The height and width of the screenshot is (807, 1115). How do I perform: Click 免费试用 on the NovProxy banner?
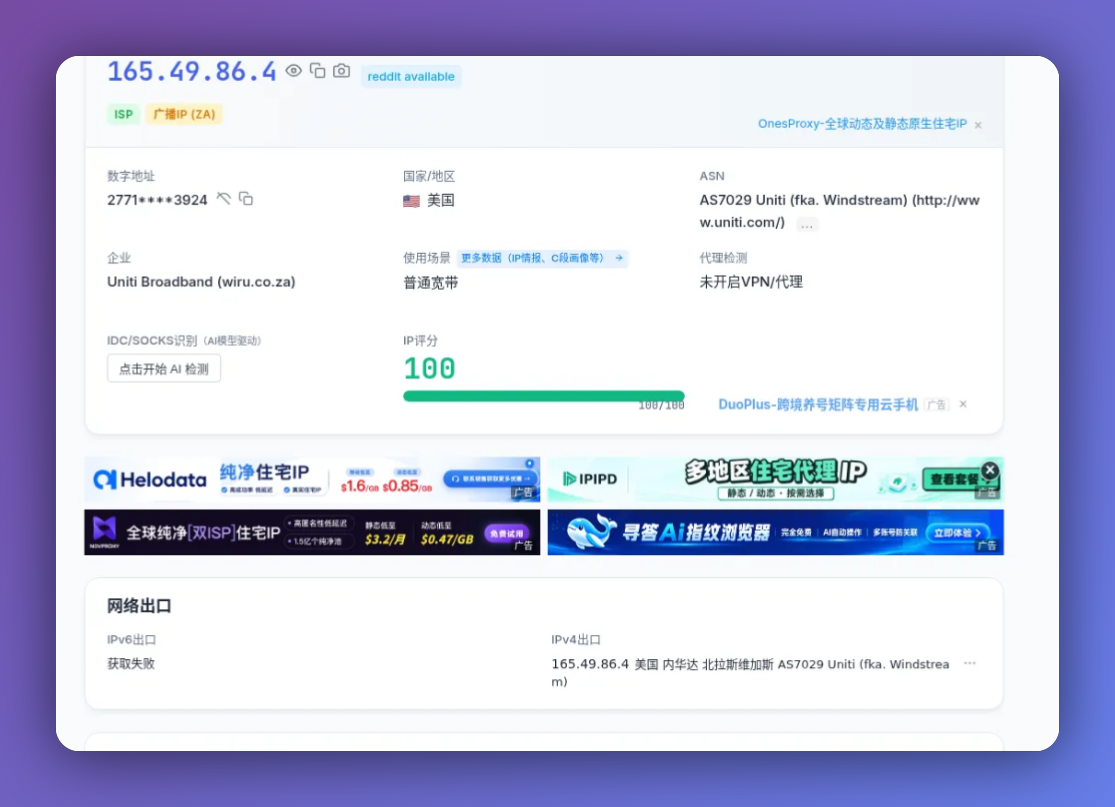(x=506, y=533)
